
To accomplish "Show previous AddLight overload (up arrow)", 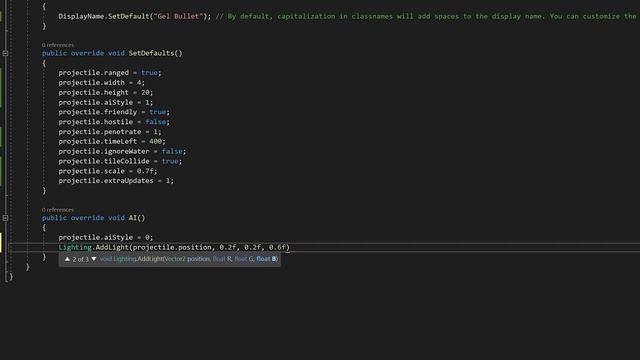I will pos(67,259).
